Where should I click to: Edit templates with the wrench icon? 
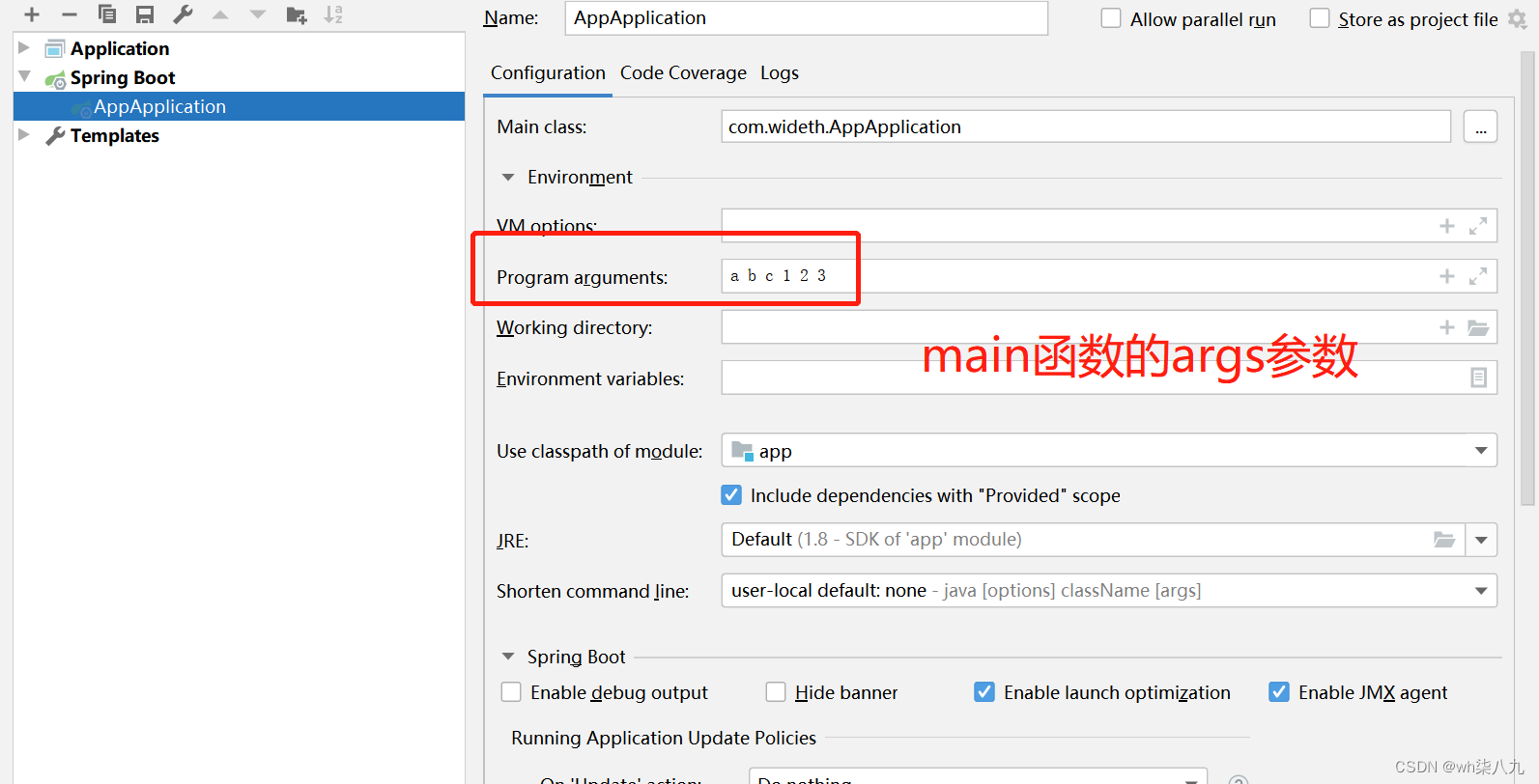coord(183,14)
